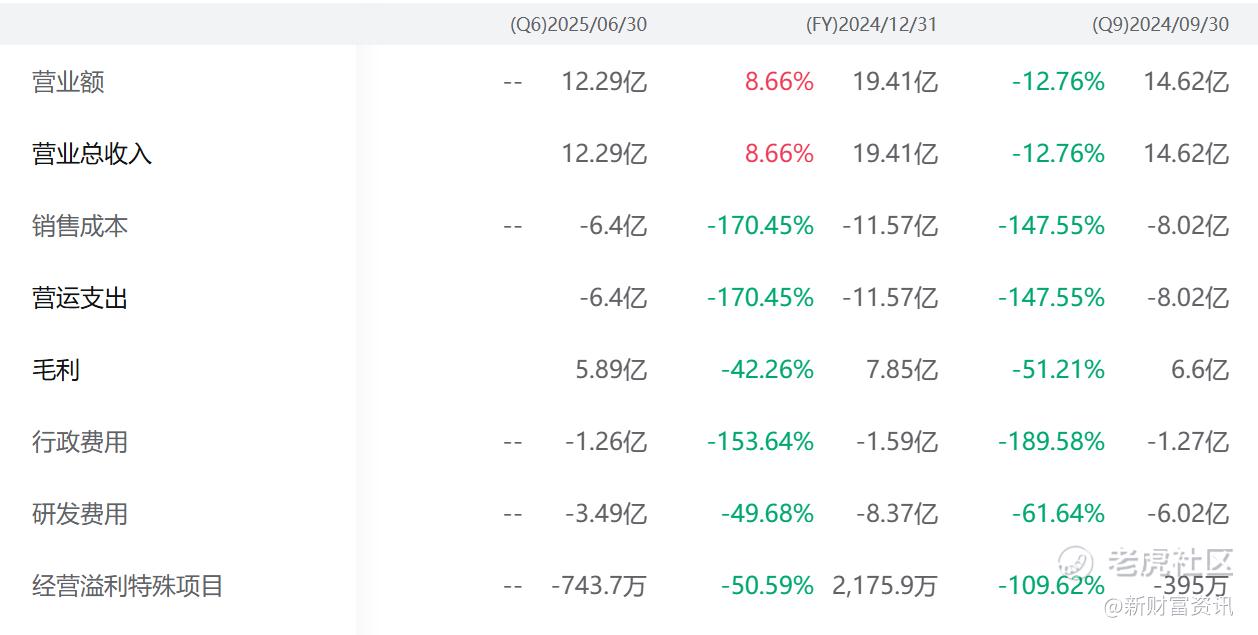Click the @新财富资讯 watermark text

pos(1168,606)
